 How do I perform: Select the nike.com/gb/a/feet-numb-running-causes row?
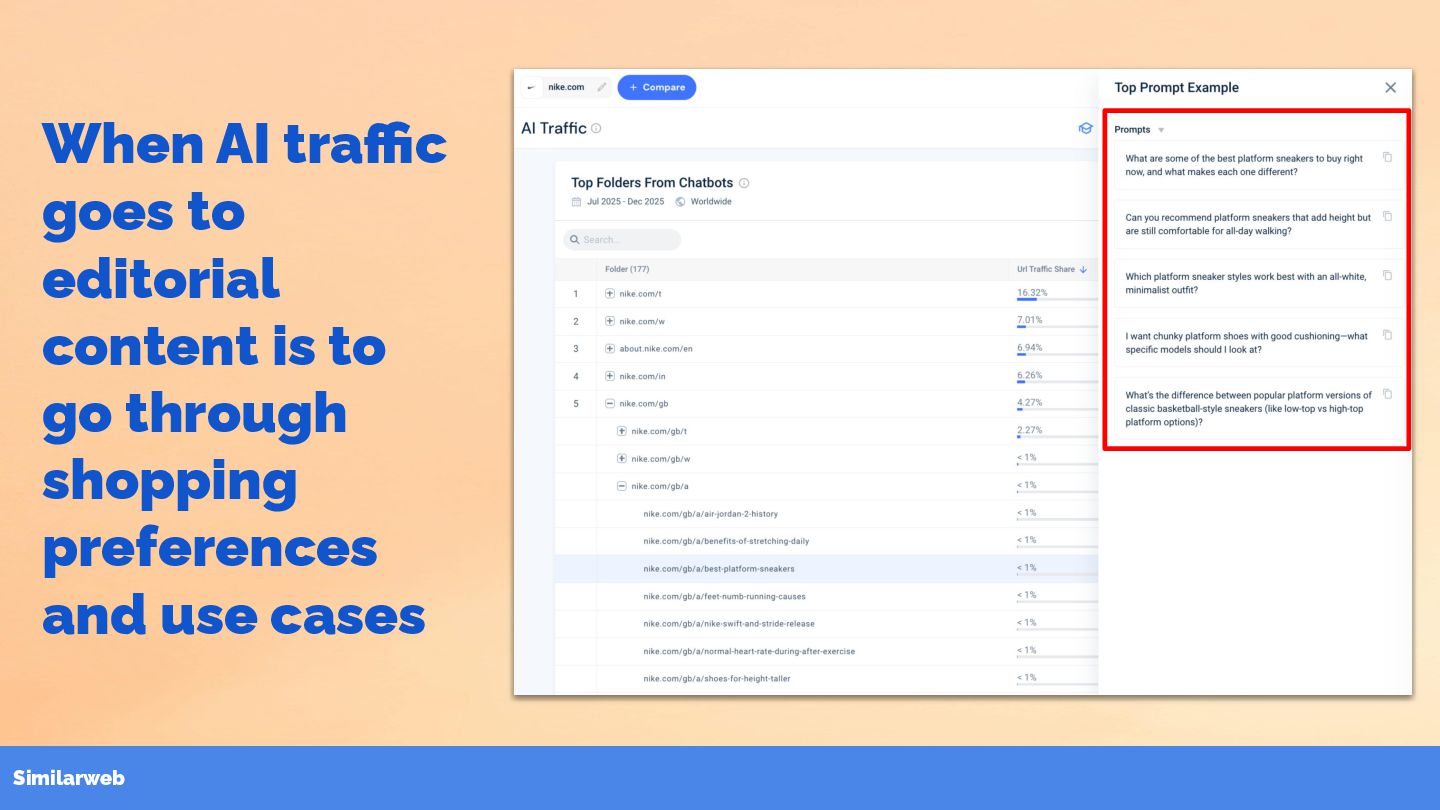(x=826, y=596)
